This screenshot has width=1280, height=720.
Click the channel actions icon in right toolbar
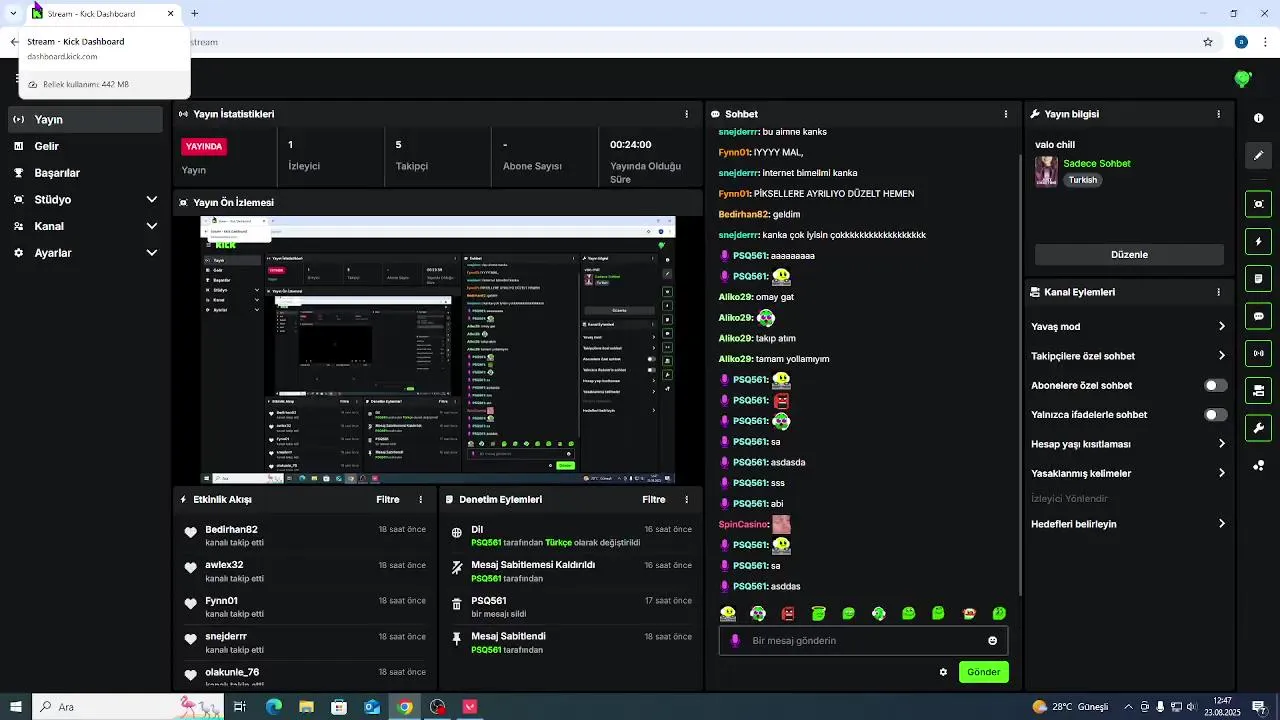1258,390
